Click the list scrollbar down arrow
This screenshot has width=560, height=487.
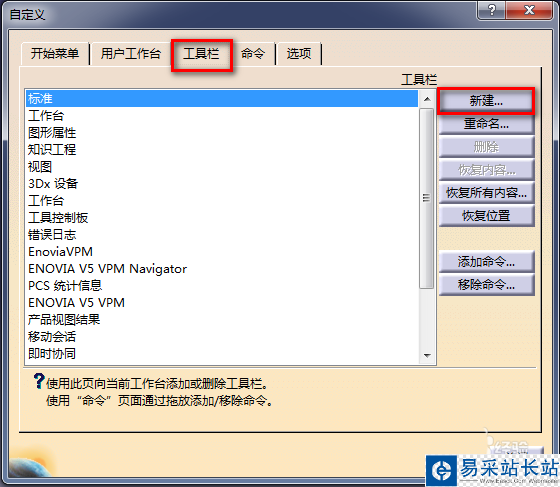pos(427,356)
